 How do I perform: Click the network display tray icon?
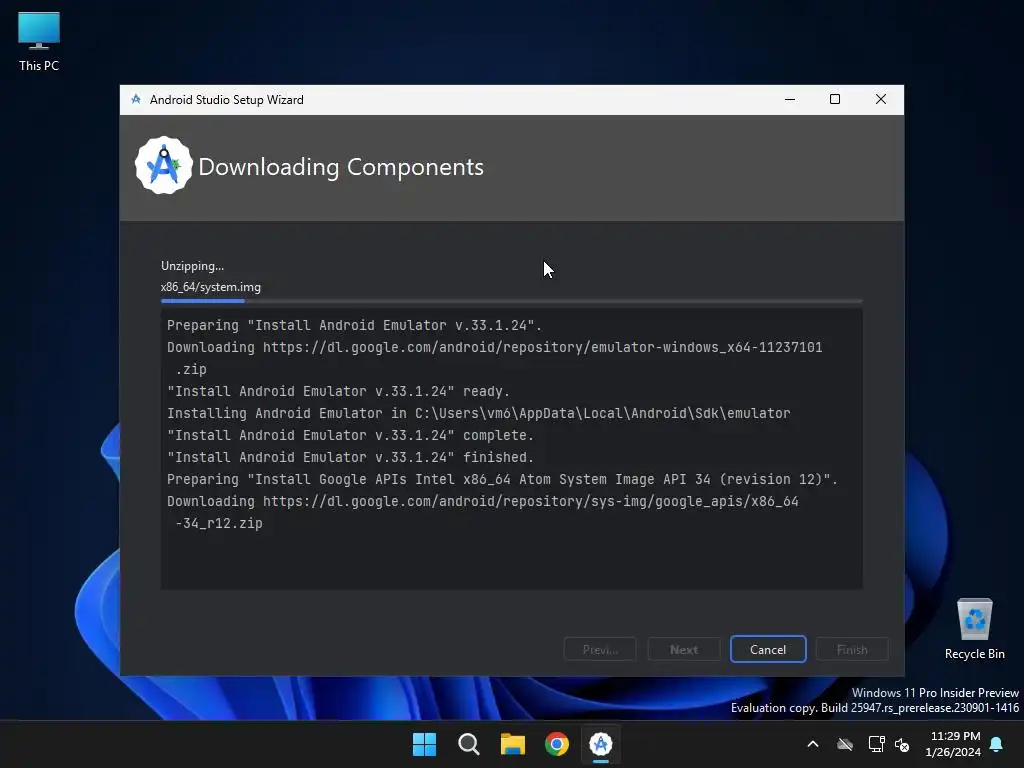click(x=876, y=744)
